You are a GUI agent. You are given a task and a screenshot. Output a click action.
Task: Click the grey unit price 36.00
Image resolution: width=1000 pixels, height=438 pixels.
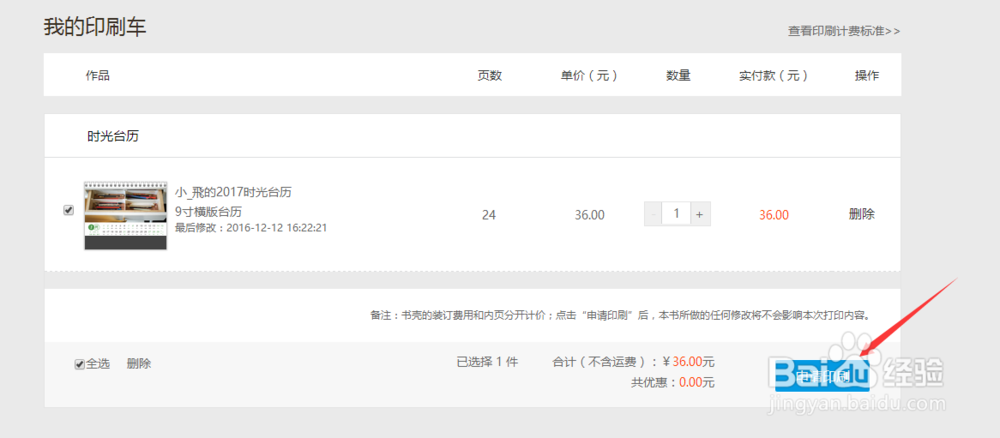coord(589,215)
